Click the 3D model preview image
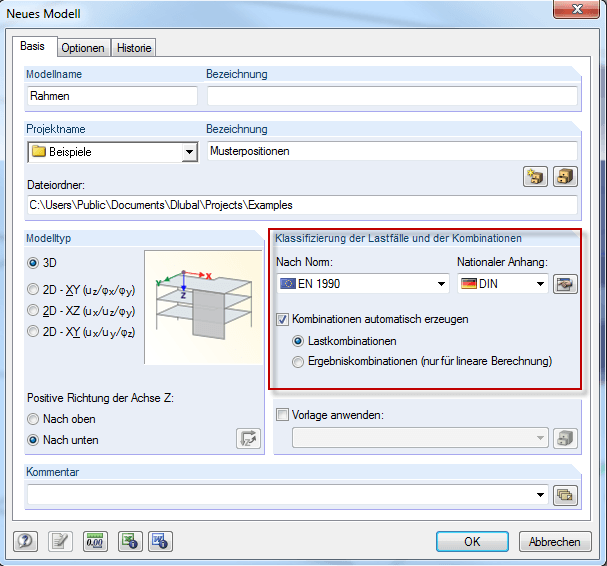 click(204, 307)
